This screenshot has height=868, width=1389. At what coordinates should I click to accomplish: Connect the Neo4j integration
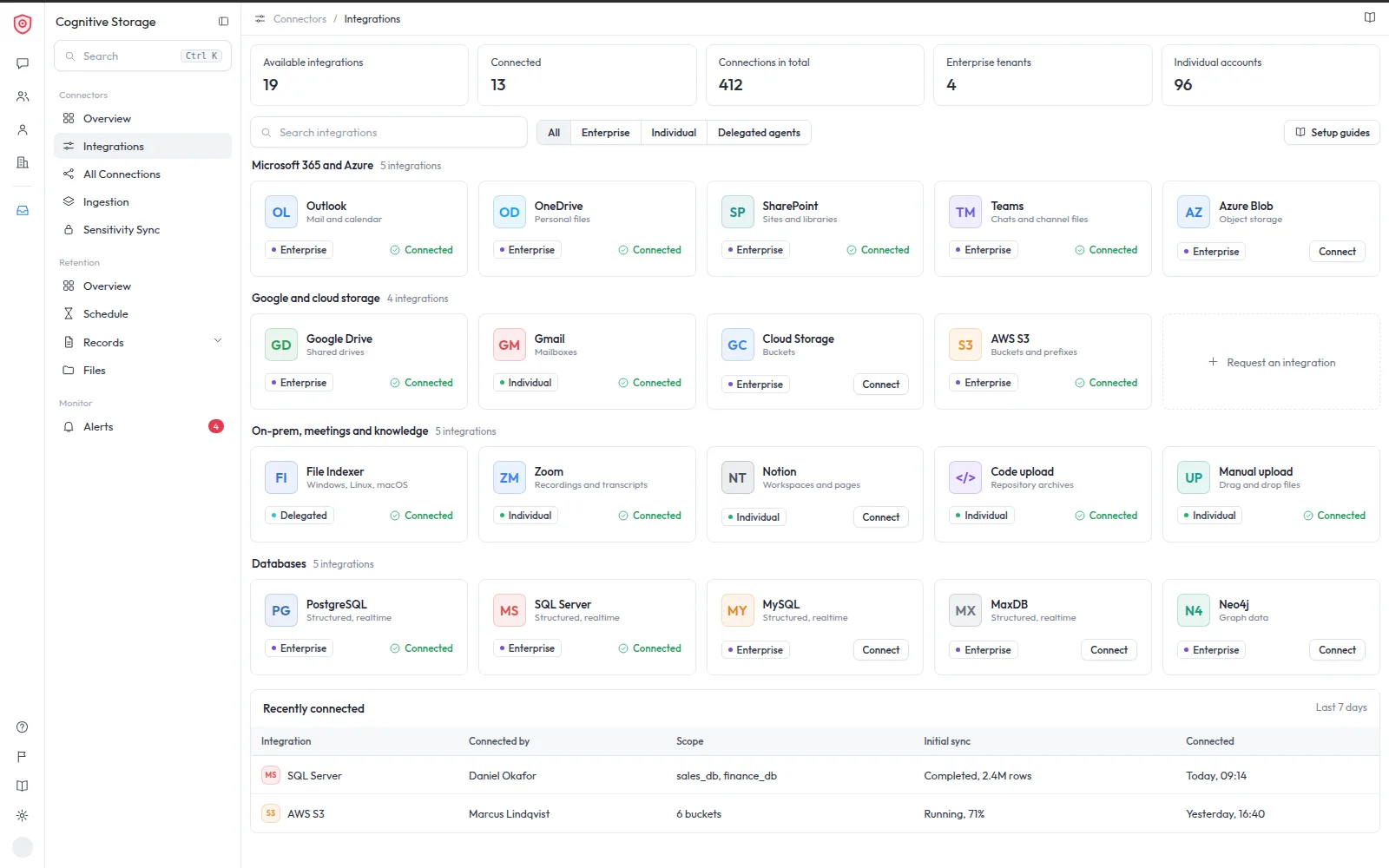pos(1337,650)
